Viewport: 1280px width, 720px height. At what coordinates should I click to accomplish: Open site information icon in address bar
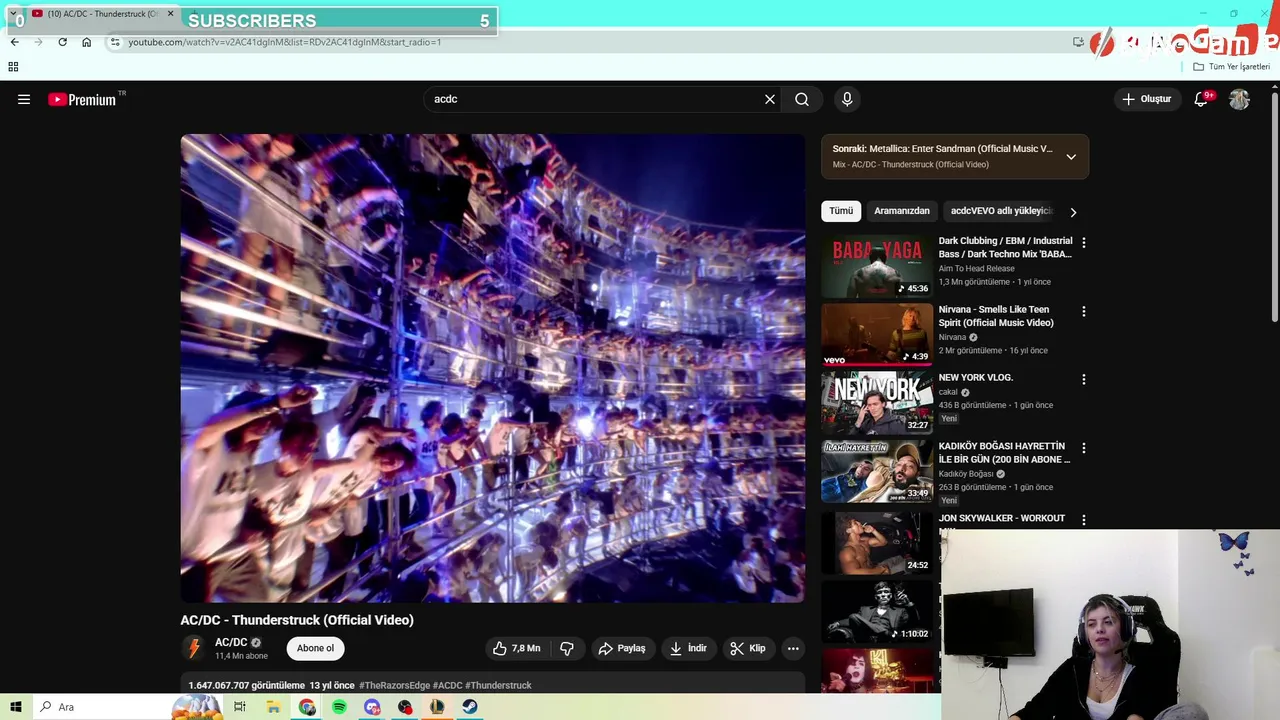click(x=115, y=42)
